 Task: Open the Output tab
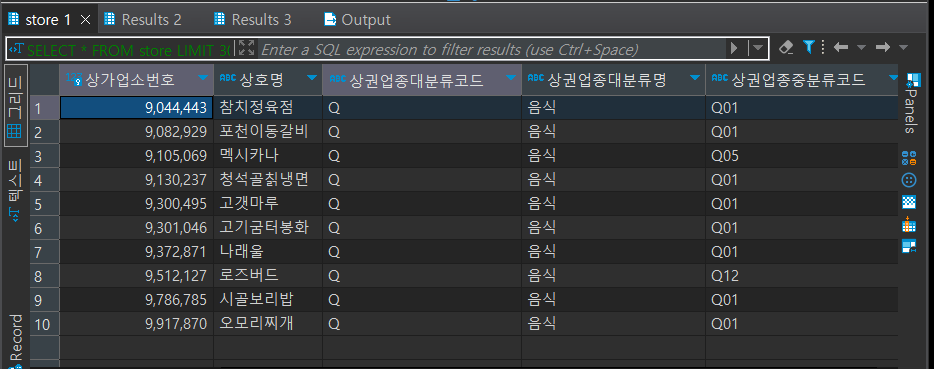pyautogui.click(x=357, y=20)
